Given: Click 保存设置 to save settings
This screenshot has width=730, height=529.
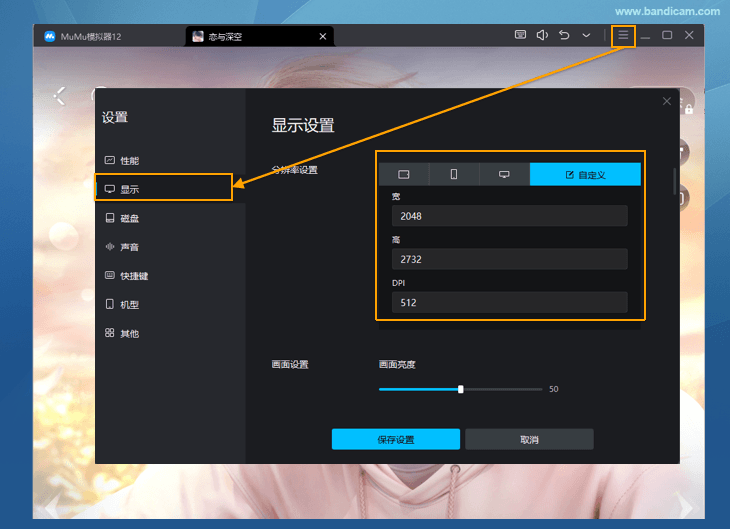Looking at the screenshot, I should [x=396, y=439].
